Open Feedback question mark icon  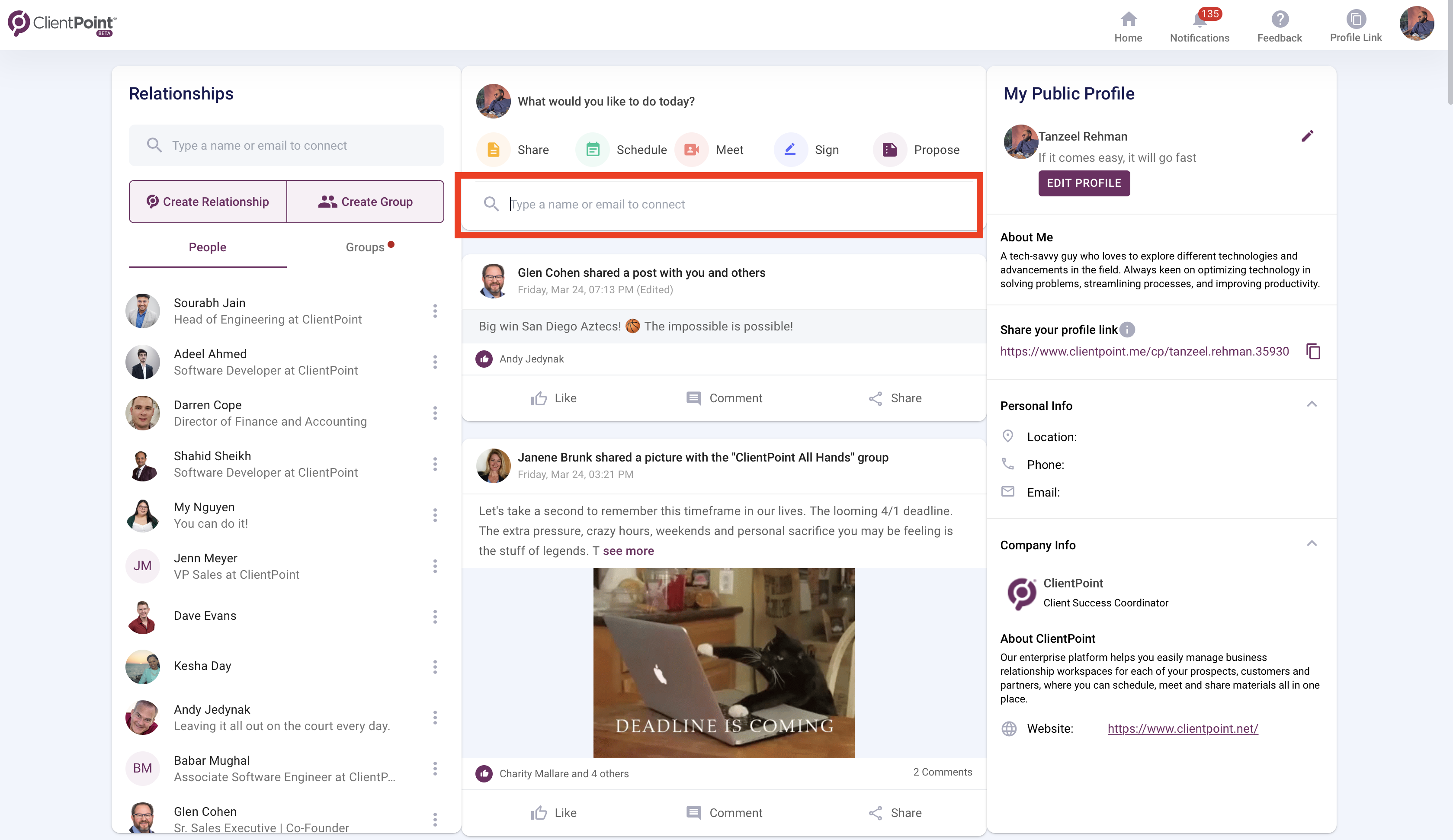1280,19
